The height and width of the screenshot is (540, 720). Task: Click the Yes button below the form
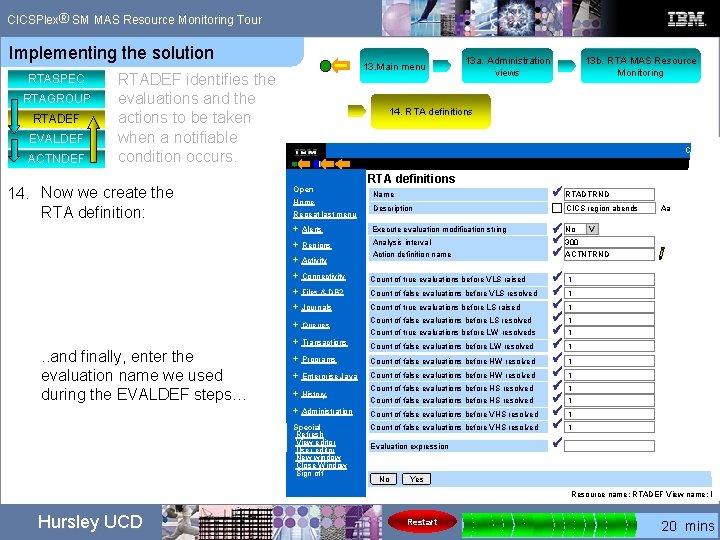pos(416,479)
